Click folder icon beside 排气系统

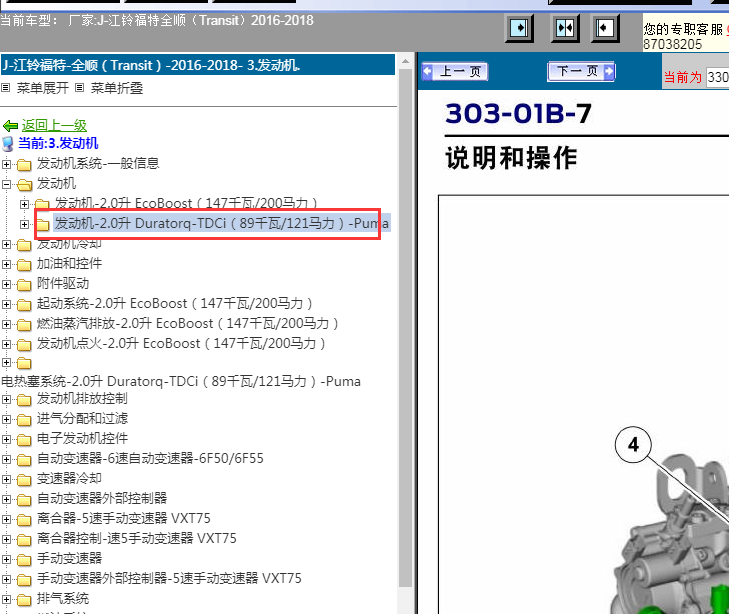click(24, 600)
